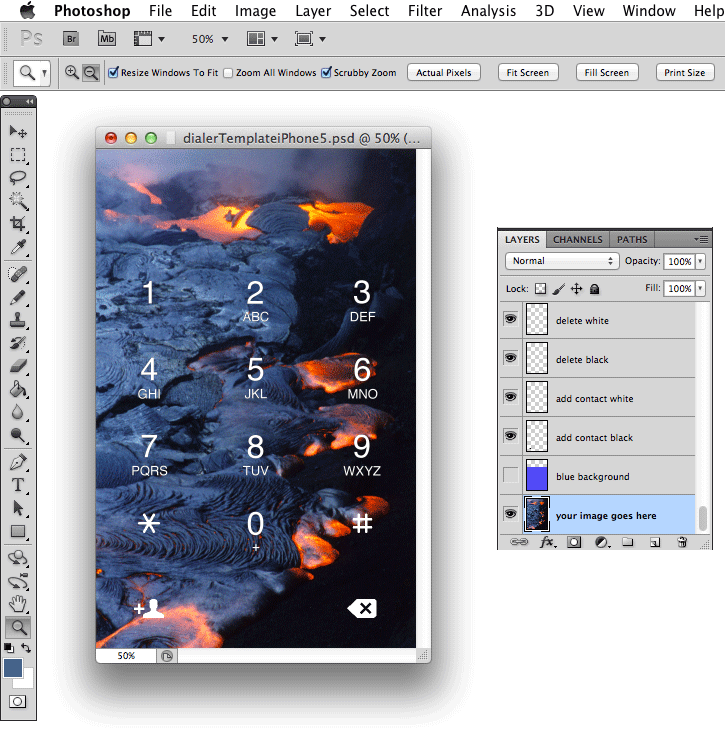Select the Blur tool

pyautogui.click(x=18, y=412)
